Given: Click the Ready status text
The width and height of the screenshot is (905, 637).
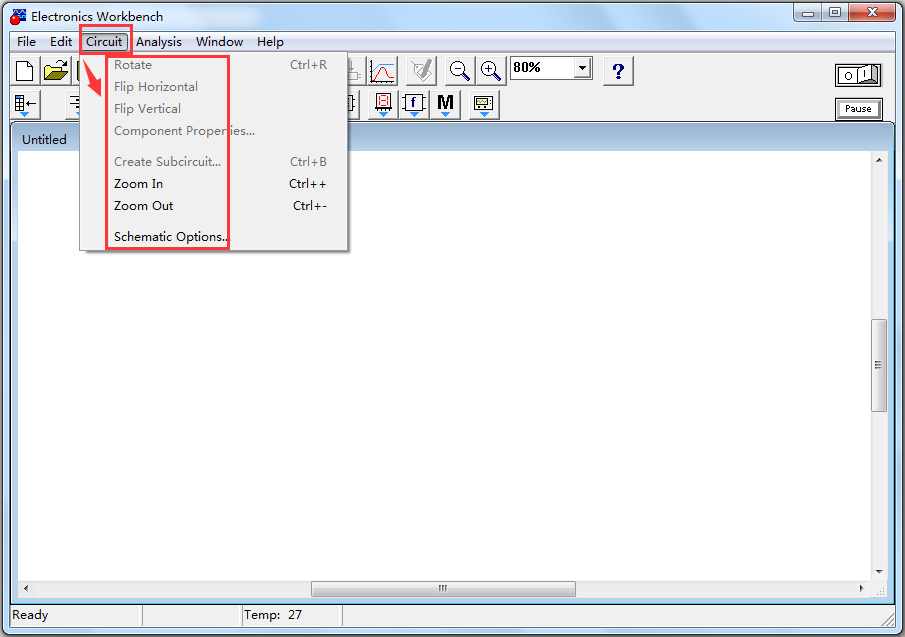Looking at the screenshot, I should tap(30, 615).
